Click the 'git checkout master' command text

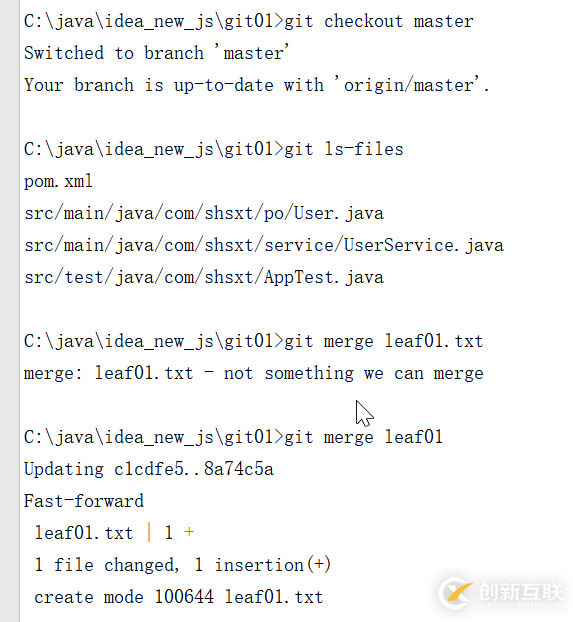pyautogui.click(x=379, y=21)
